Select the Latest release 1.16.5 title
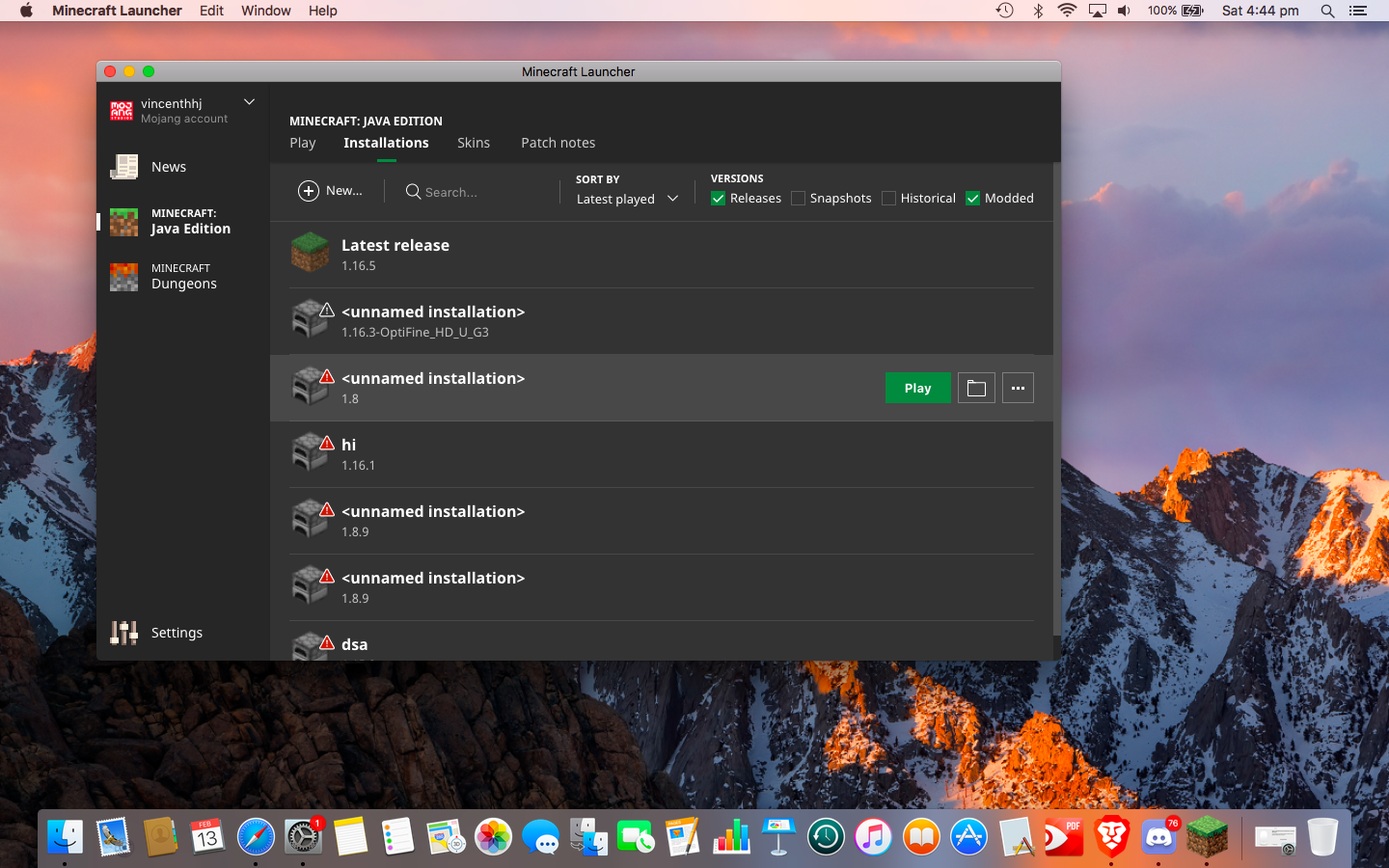The width and height of the screenshot is (1389, 868). coord(395,245)
